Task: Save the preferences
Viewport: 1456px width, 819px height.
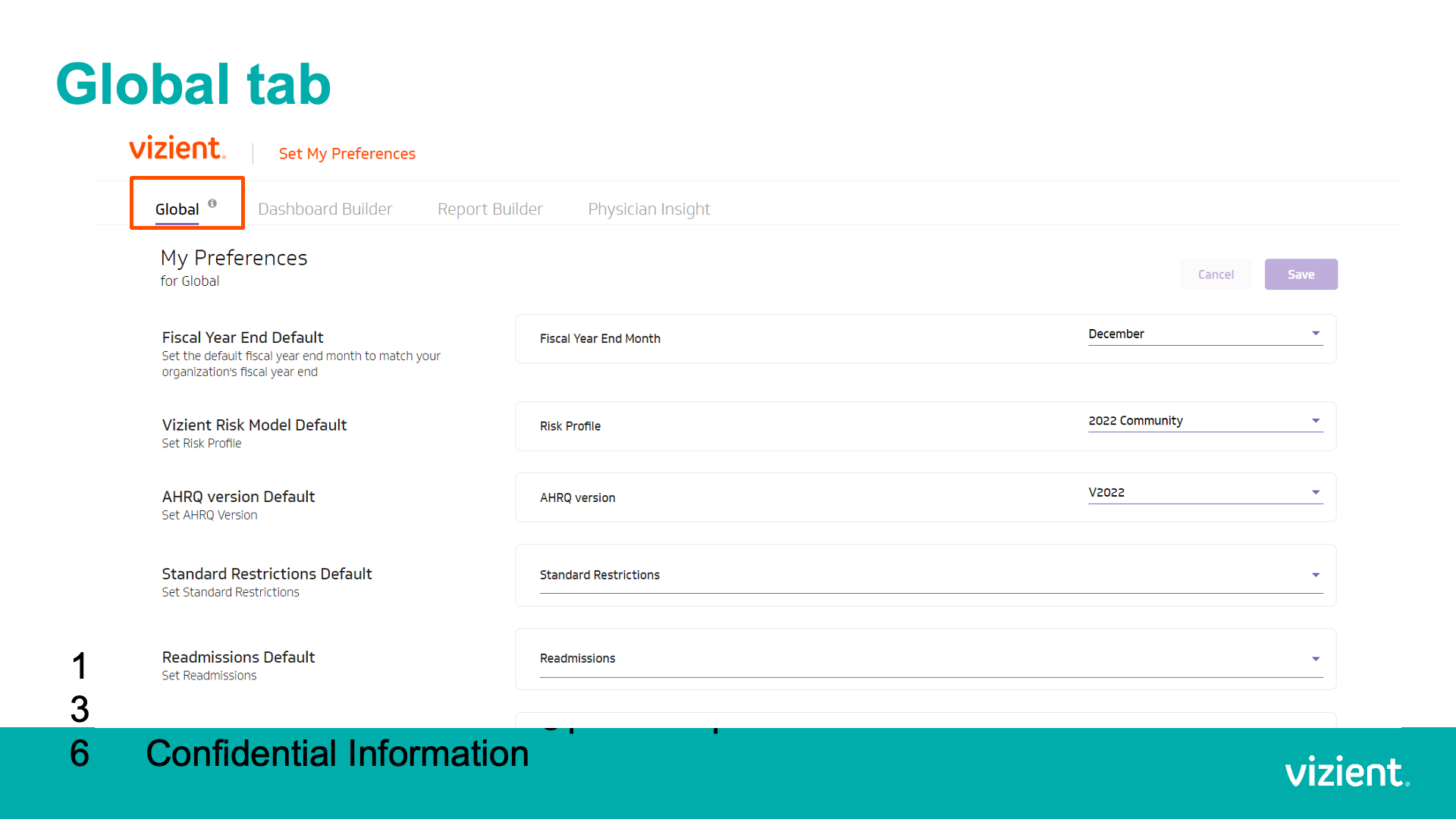Action: click(1301, 275)
